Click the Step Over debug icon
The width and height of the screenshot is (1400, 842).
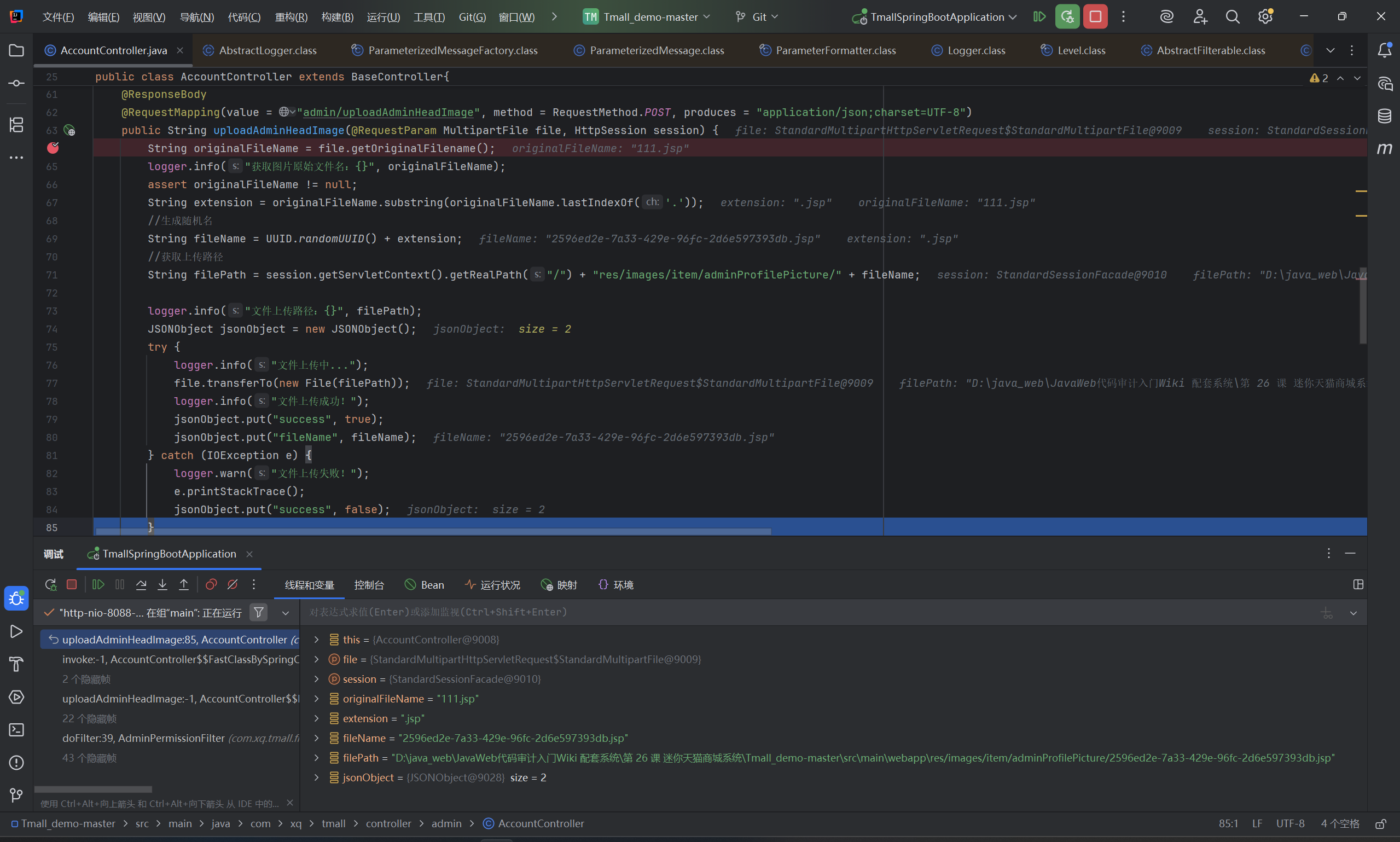pyautogui.click(x=141, y=584)
